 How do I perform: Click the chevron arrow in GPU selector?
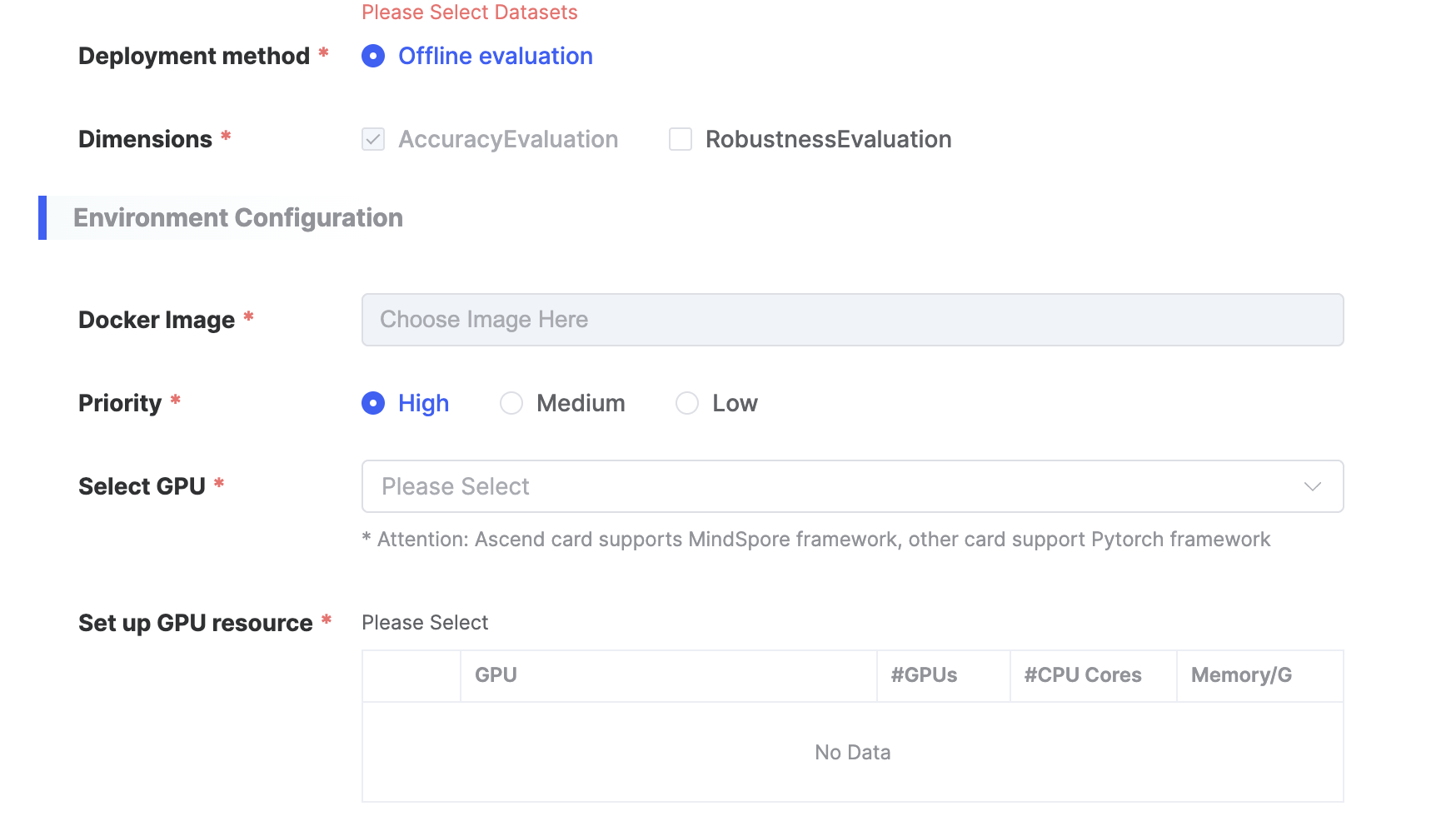pos(1312,486)
